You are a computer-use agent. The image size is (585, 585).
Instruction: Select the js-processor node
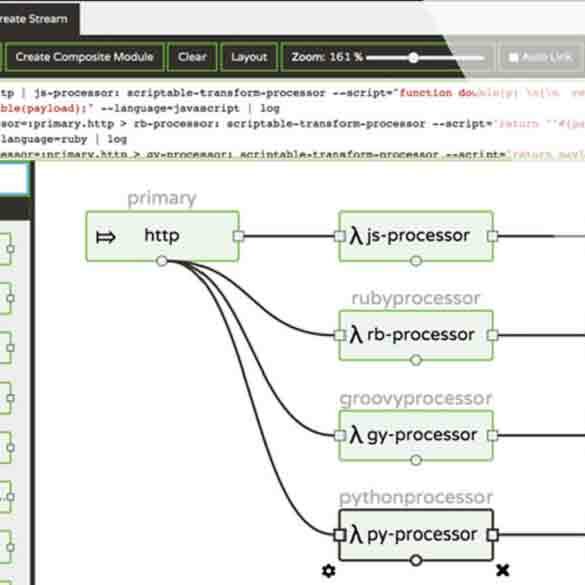416,236
